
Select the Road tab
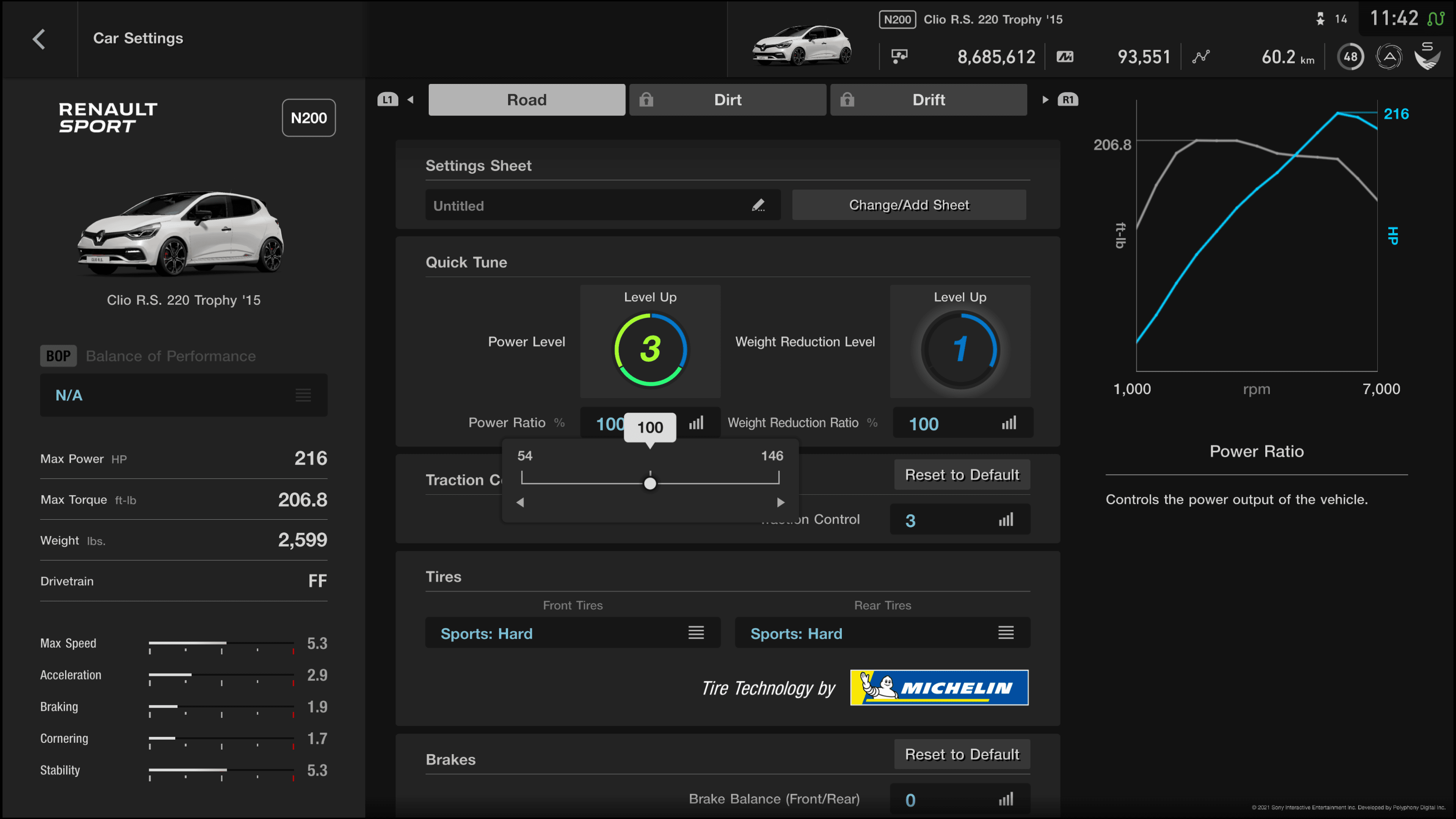coord(527,100)
